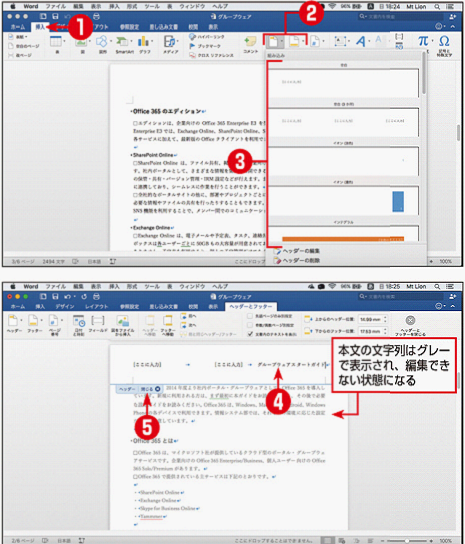Screen dimensions: 465x544
Task: Click the print icon in lower window title bar
Action: point(97,297)
